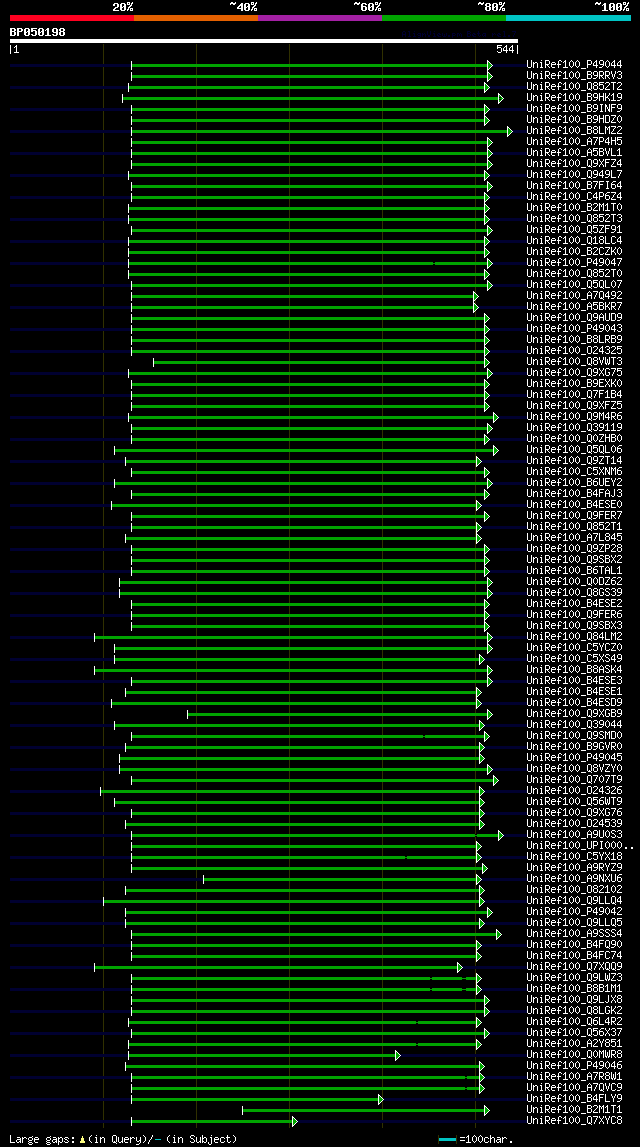The width and height of the screenshot is (640, 1147).
Task: Select the UniRef100_A5BKR7 label
Action: [574, 307]
